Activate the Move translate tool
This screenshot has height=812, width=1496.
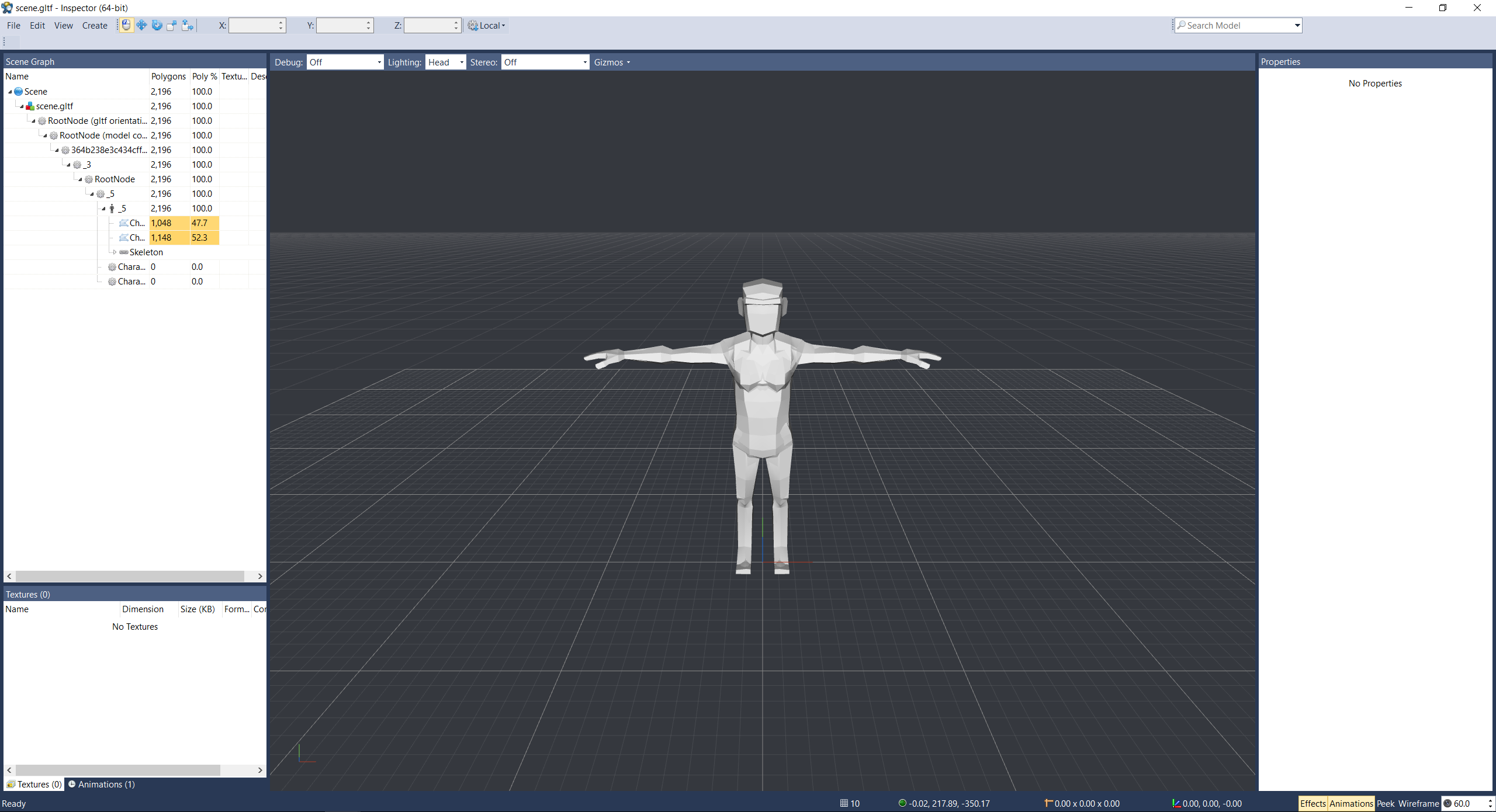click(x=141, y=25)
